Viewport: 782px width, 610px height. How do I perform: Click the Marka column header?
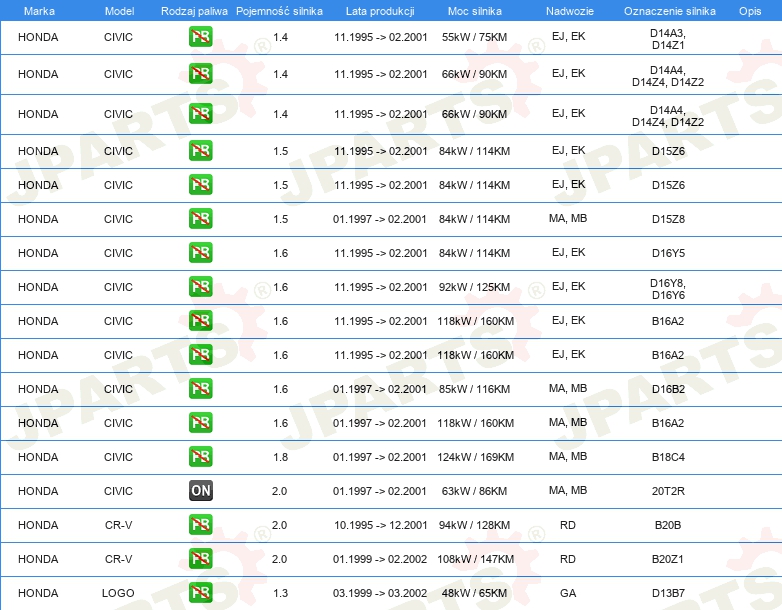coord(39,11)
